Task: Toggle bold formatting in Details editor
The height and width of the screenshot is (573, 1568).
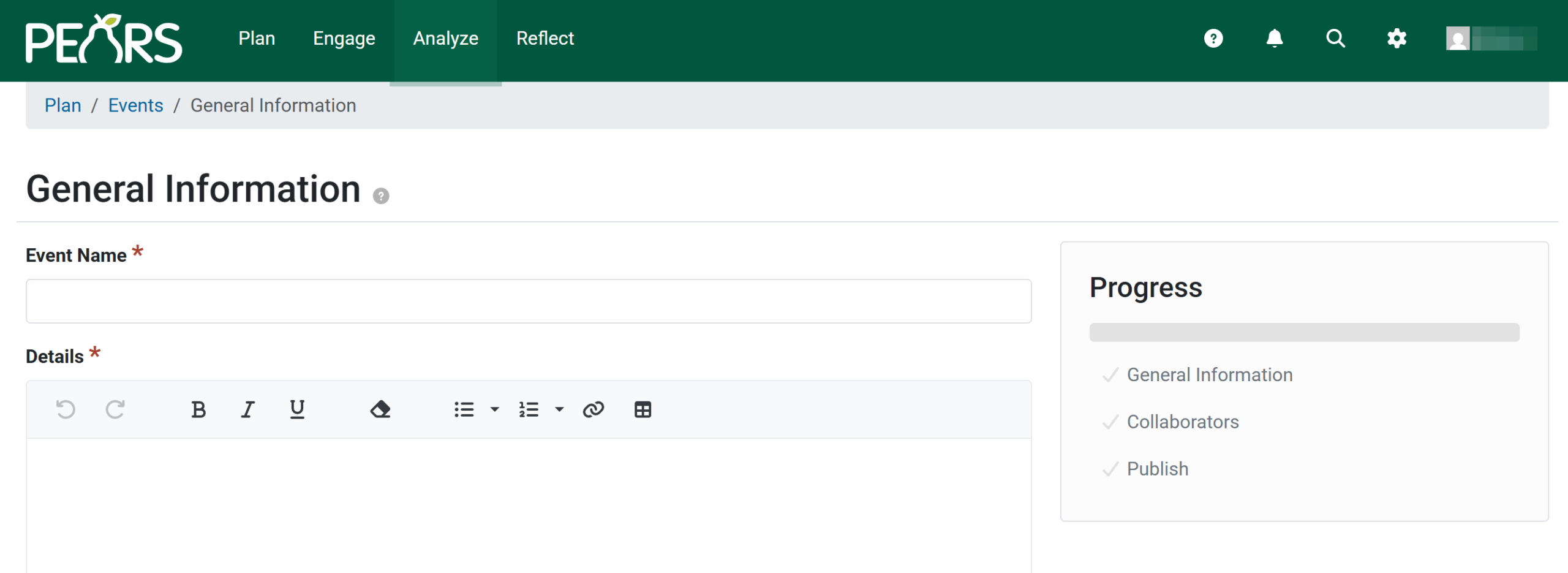Action: 198,409
